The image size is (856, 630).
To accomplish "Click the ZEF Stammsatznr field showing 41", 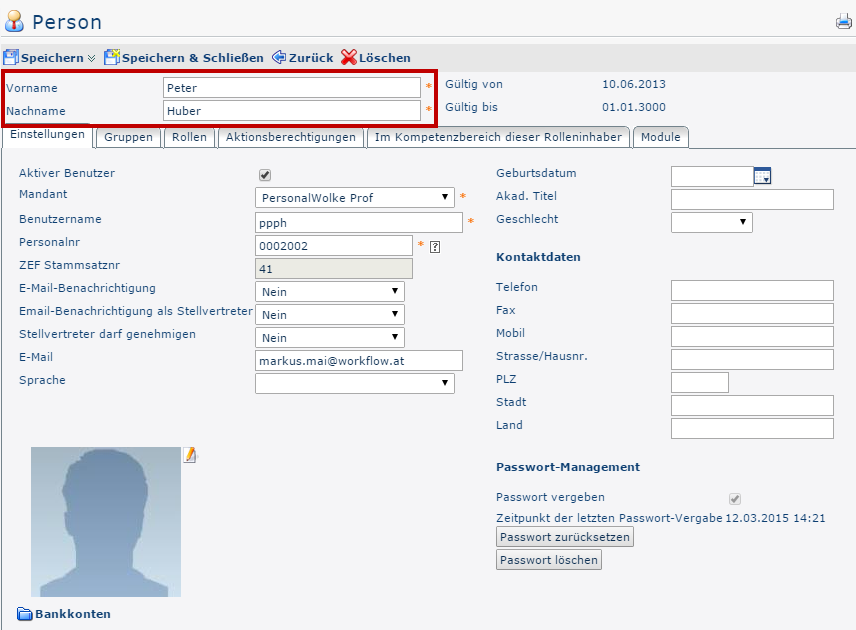I will tap(334, 269).
